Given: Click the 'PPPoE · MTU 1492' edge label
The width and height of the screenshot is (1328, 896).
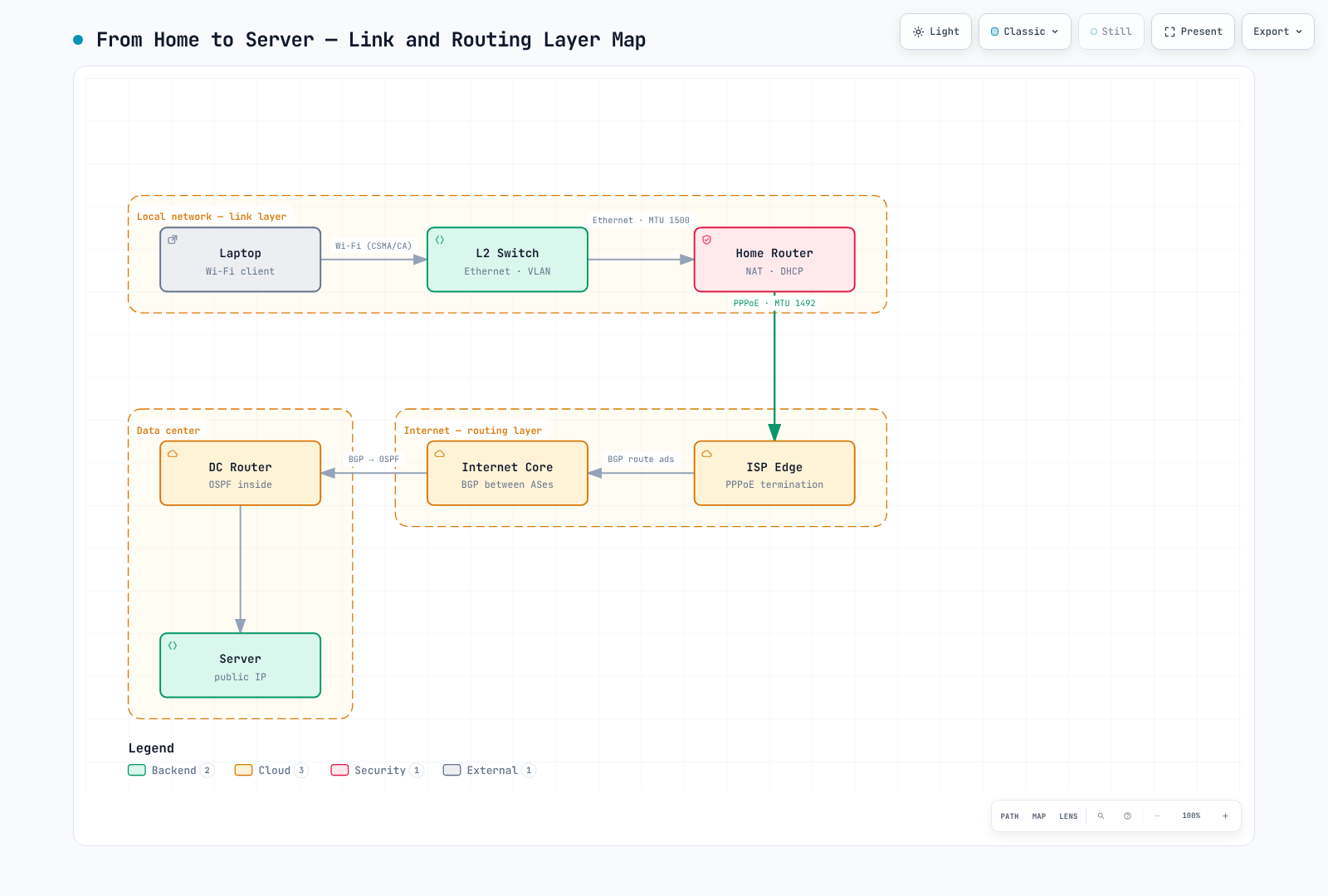Looking at the screenshot, I should click(774, 304).
